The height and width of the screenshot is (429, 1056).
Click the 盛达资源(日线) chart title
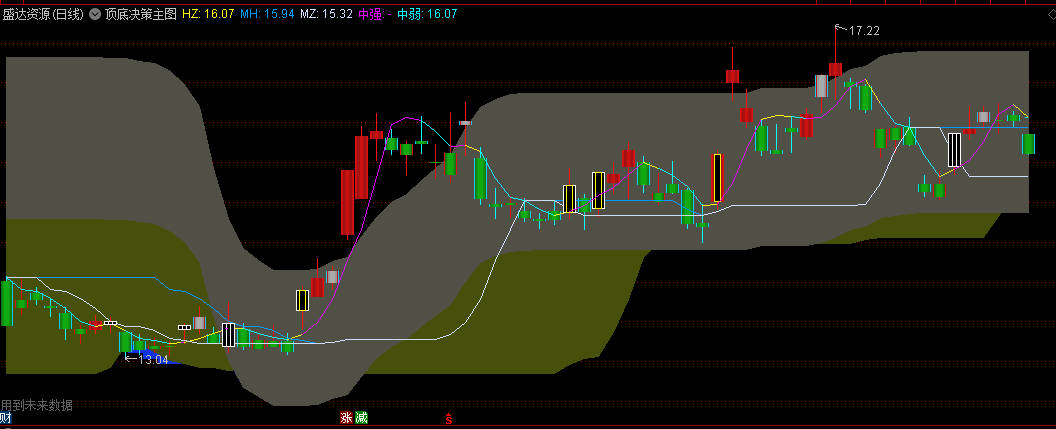(44, 13)
